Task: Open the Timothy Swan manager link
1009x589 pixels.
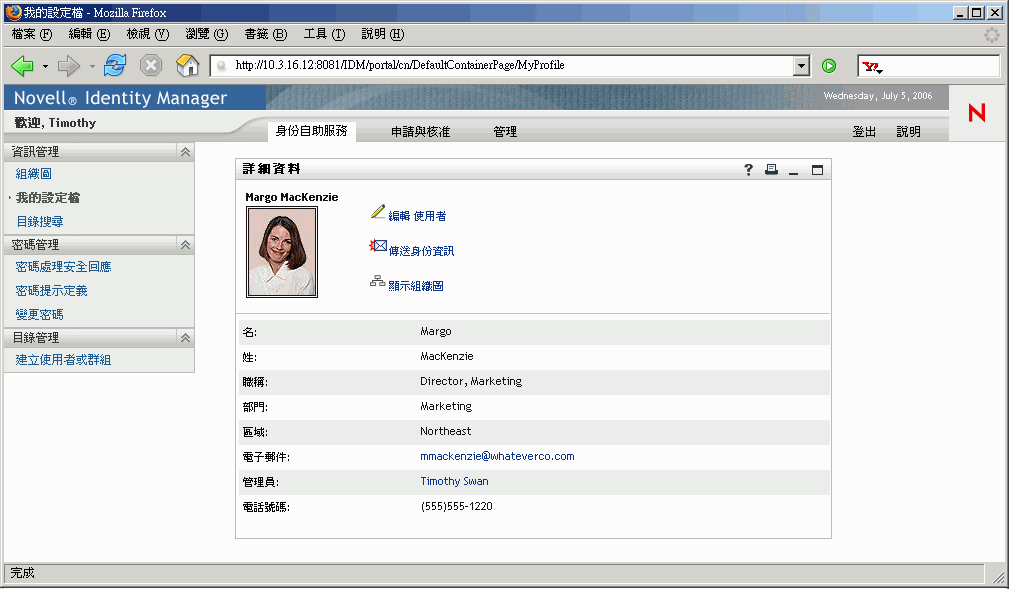Action: (454, 481)
